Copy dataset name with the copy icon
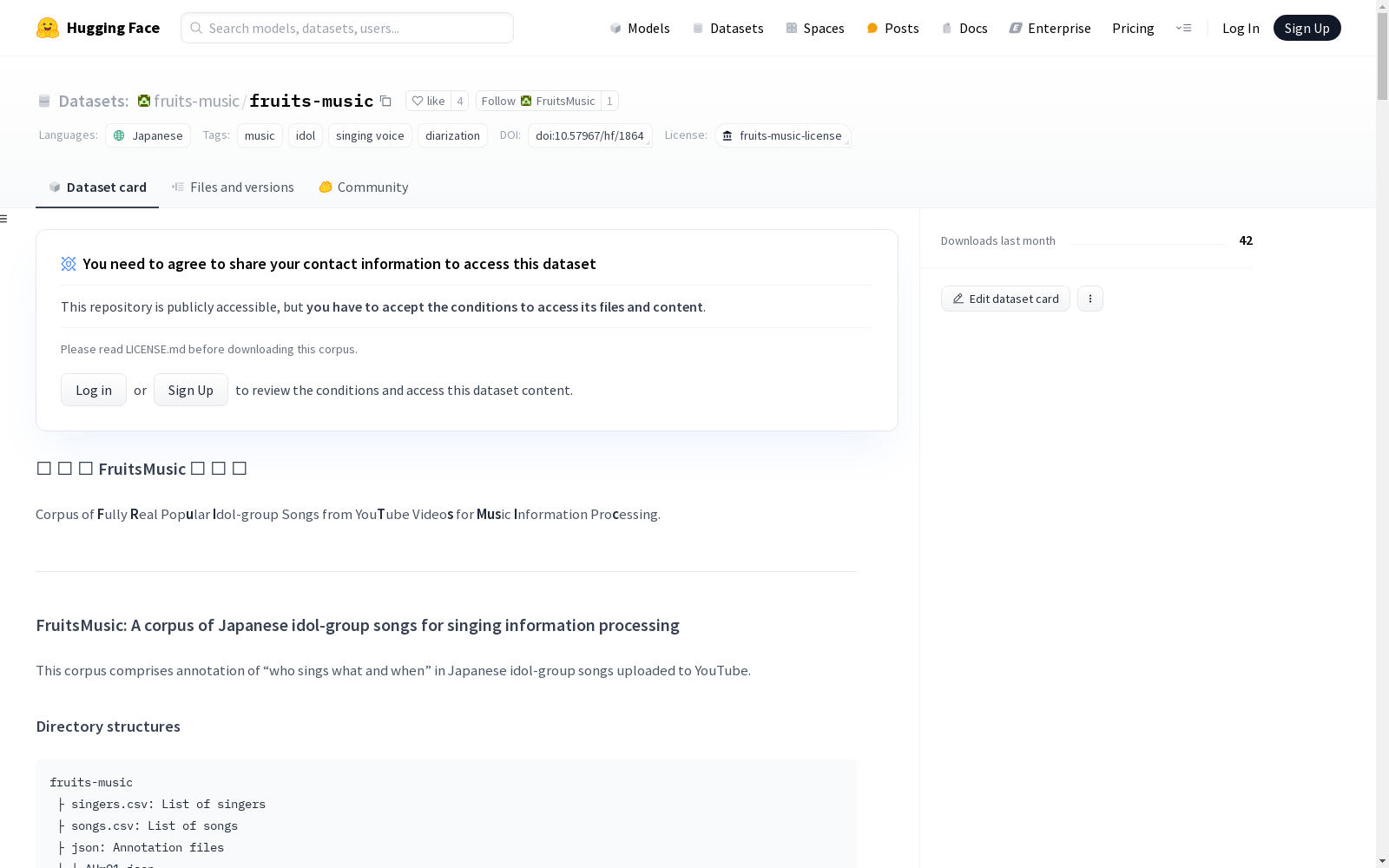The image size is (1389, 868). pos(386,101)
